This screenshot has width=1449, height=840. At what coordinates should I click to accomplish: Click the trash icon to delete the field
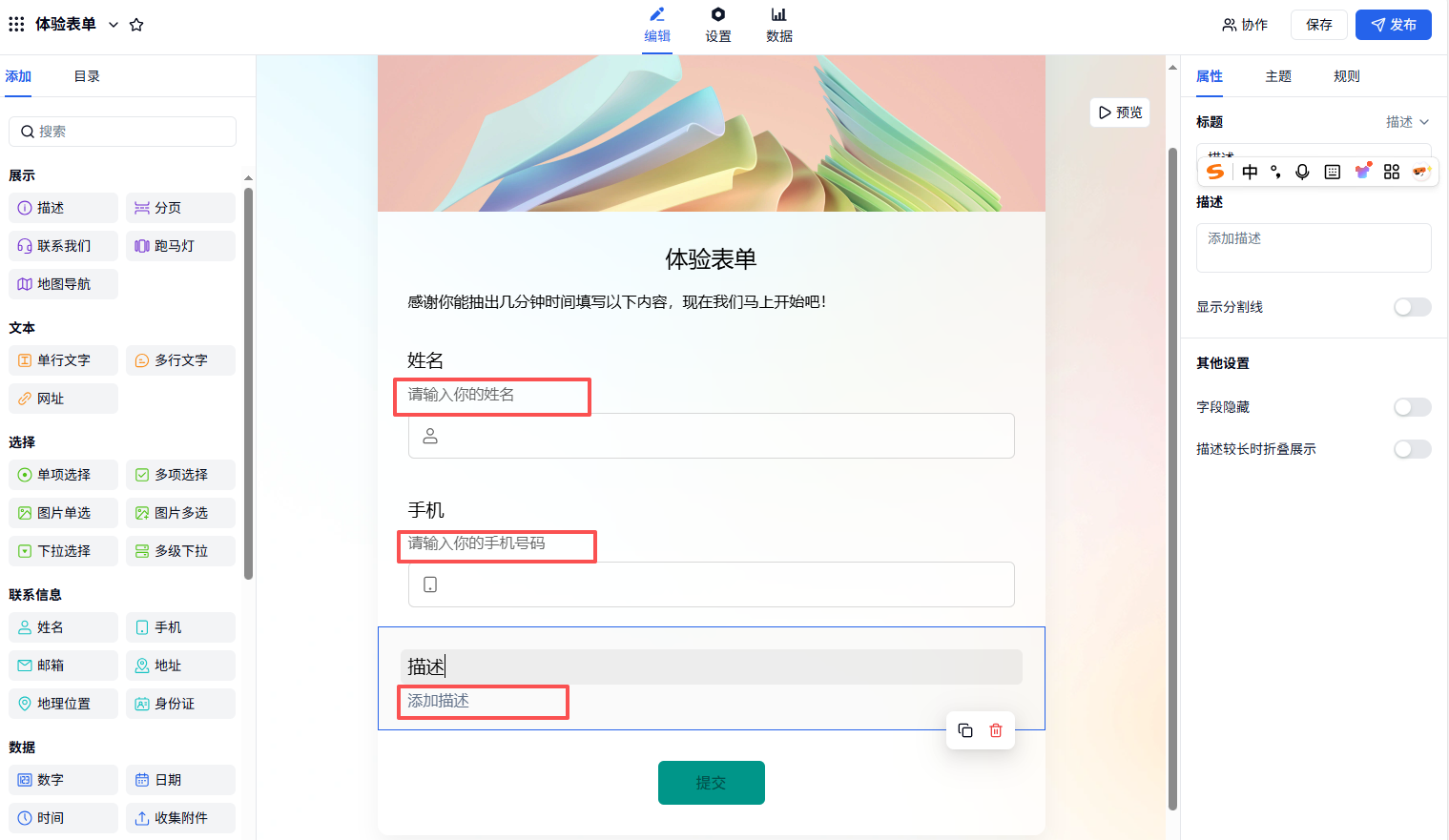(x=996, y=730)
